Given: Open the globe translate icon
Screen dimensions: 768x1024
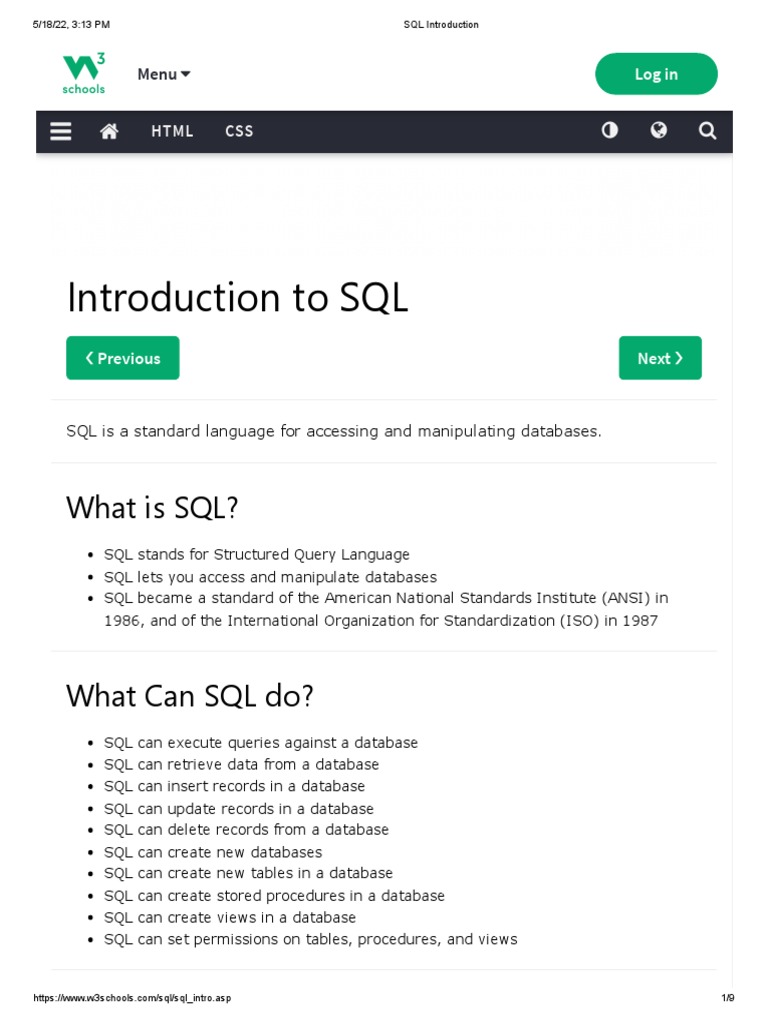Looking at the screenshot, I should (x=658, y=131).
